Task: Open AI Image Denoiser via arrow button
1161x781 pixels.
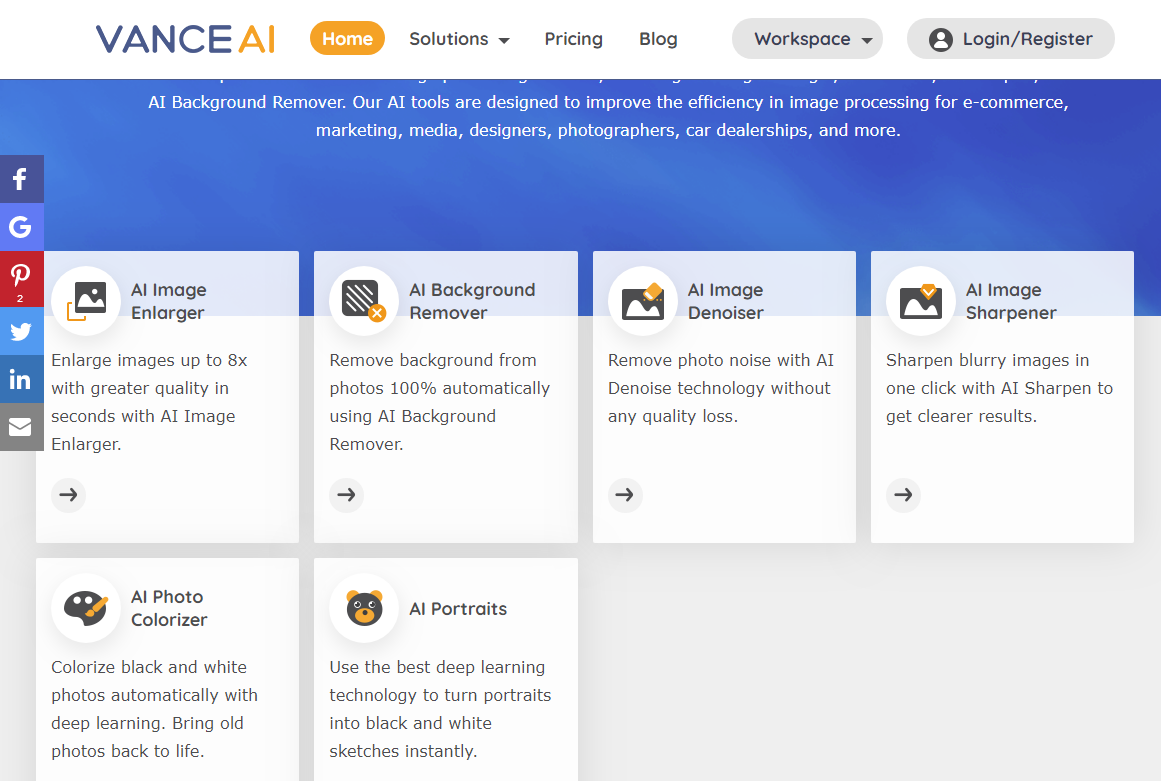Action: click(625, 495)
